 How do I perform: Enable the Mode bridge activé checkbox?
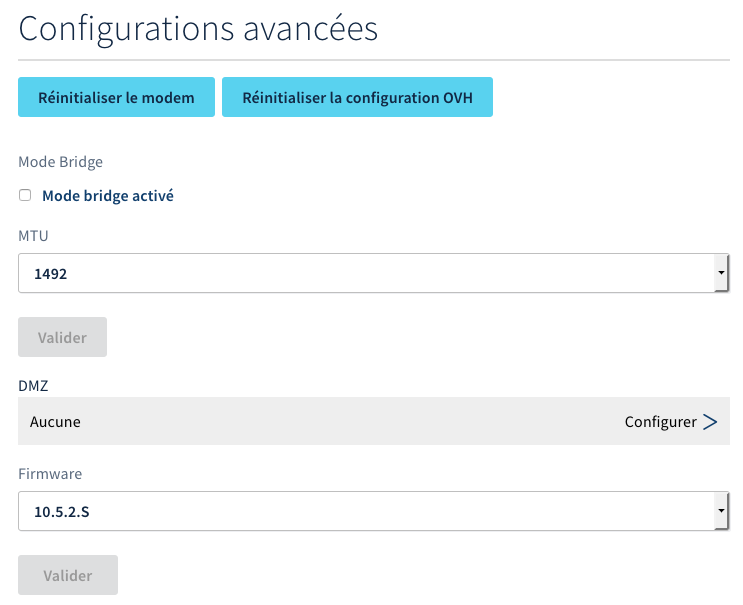pyautogui.click(x=25, y=196)
